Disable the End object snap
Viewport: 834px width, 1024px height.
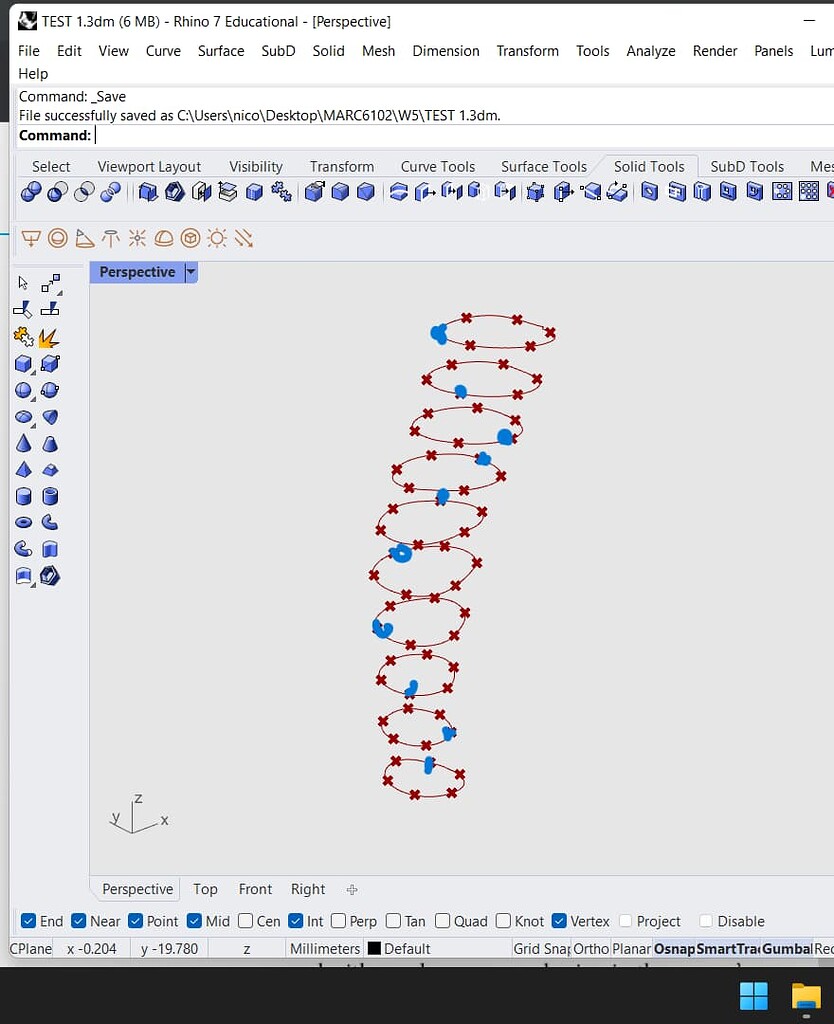tap(29, 921)
